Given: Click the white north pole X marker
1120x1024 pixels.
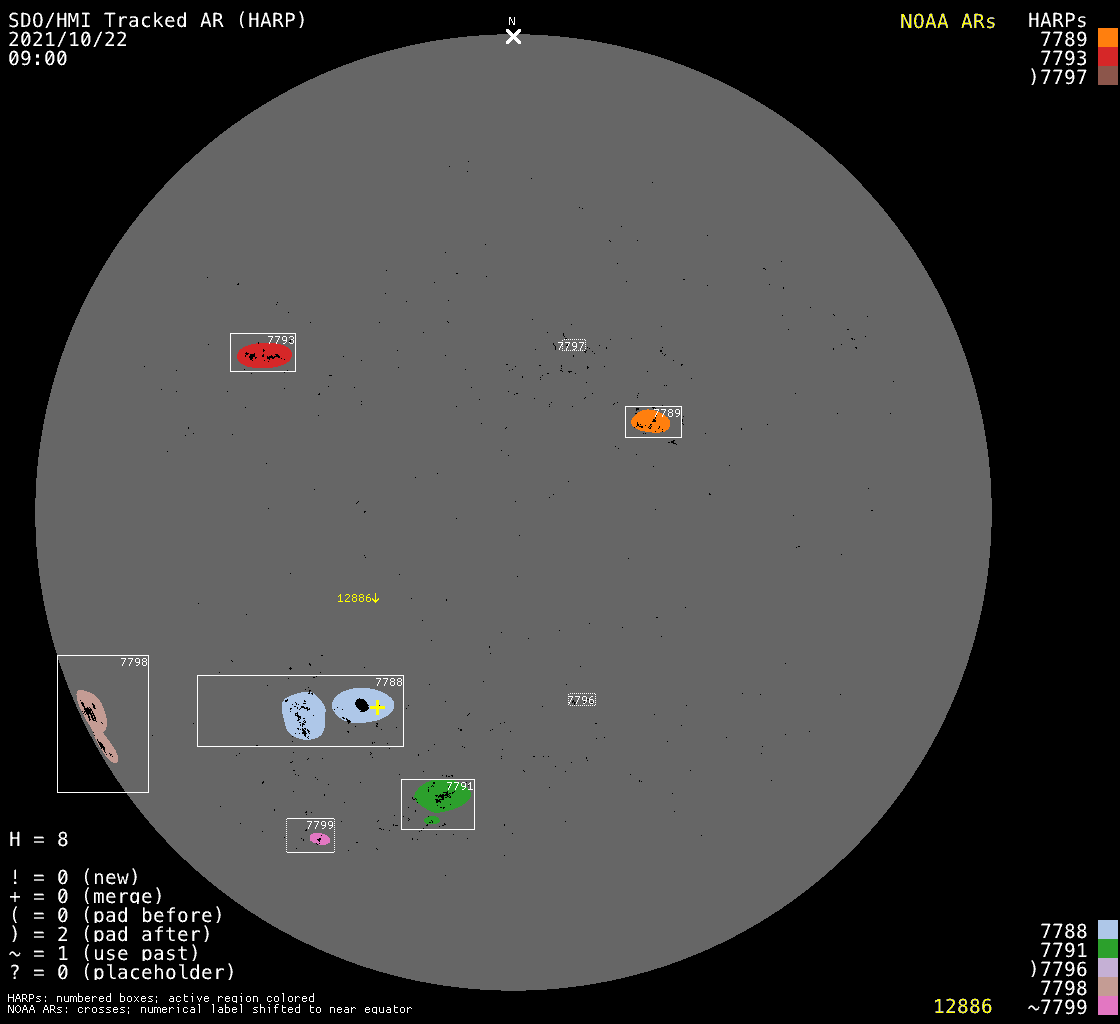Looking at the screenshot, I should click(x=513, y=37).
